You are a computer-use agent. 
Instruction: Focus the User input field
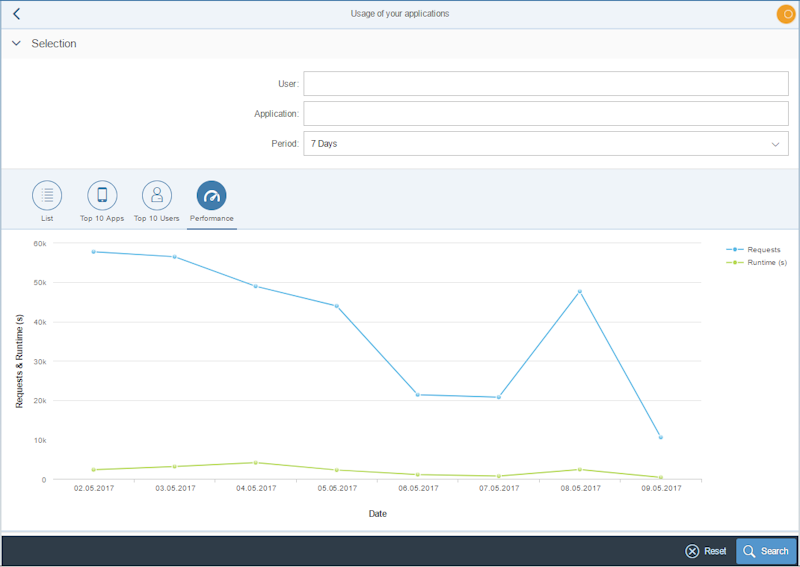[546, 84]
